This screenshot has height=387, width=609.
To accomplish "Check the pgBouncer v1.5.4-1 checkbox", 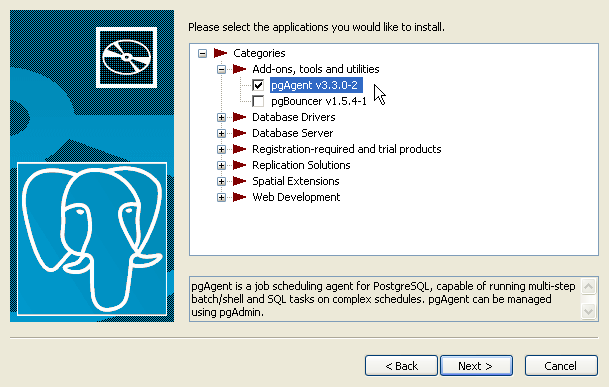I will (258, 101).
